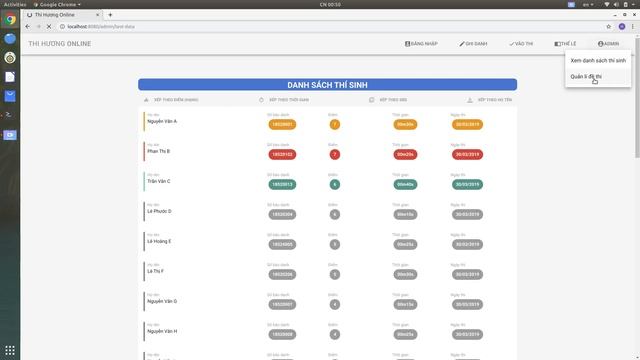Click the orange score badge of Nguyễn Văn A
The image size is (640, 360).
(335, 124)
